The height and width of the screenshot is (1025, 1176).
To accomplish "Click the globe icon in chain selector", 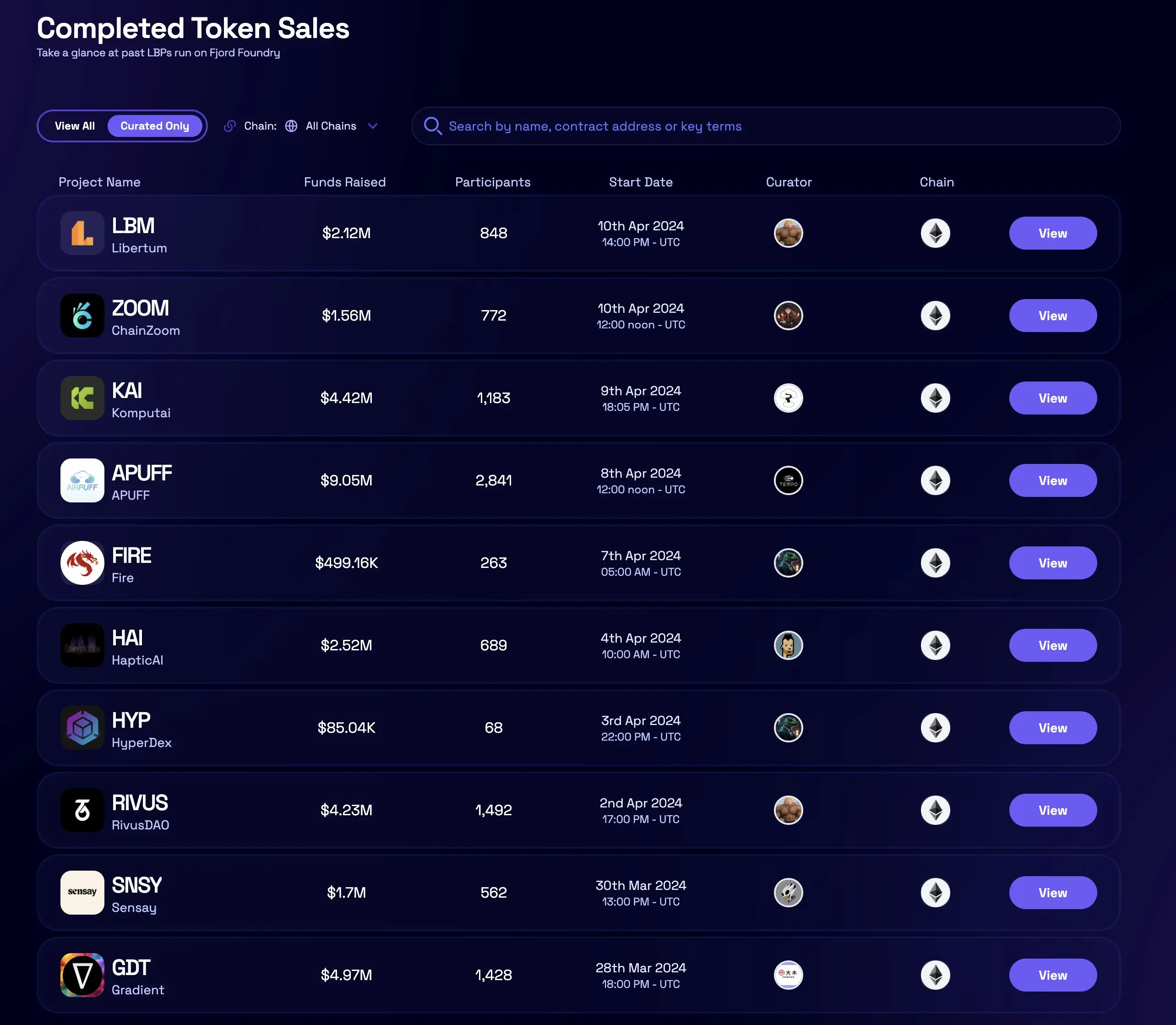I will pos(291,126).
